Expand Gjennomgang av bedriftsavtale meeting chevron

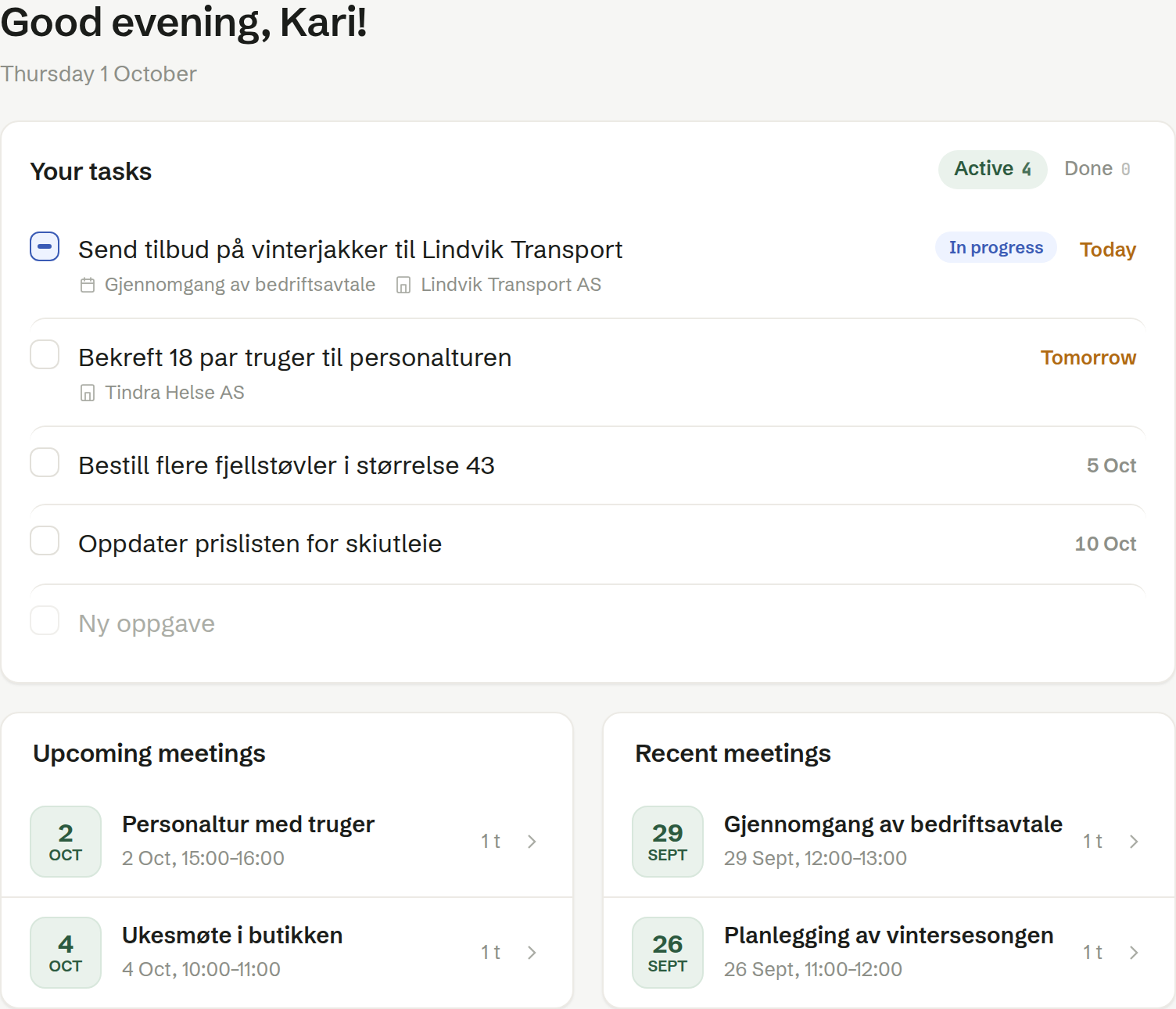pyautogui.click(x=1134, y=842)
